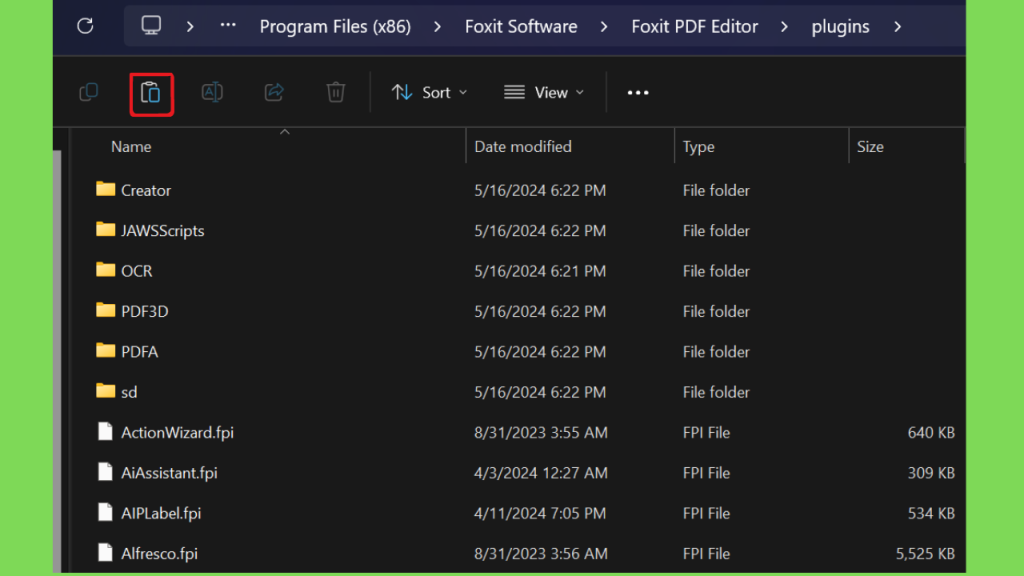Viewport: 1024px width, 576px height.
Task: Click the ActionWizard.fpi file icon
Action: (x=105, y=432)
